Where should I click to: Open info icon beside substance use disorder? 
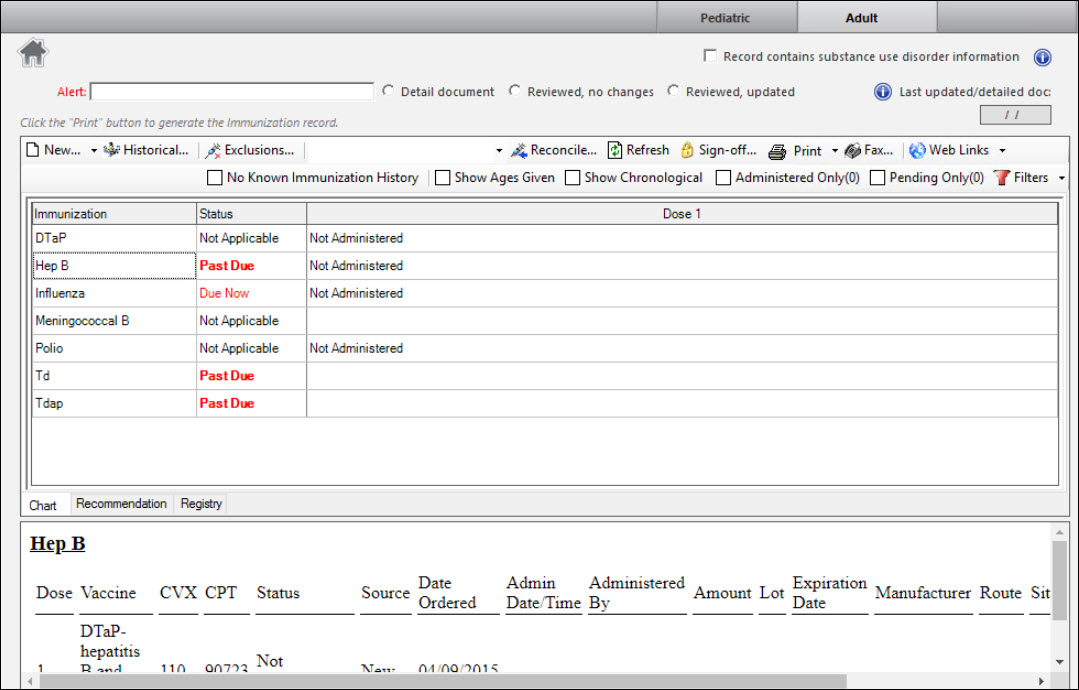(x=1042, y=58)
